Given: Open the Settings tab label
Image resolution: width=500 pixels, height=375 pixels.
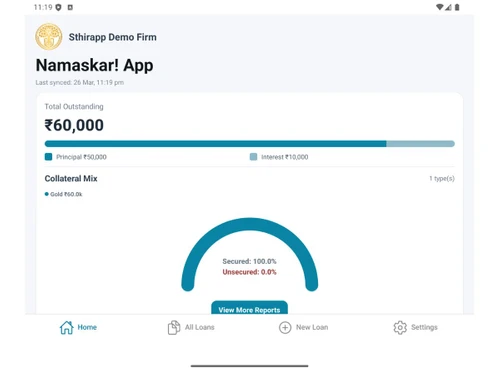Looking at the screenshot, I should tap(424, 327).
